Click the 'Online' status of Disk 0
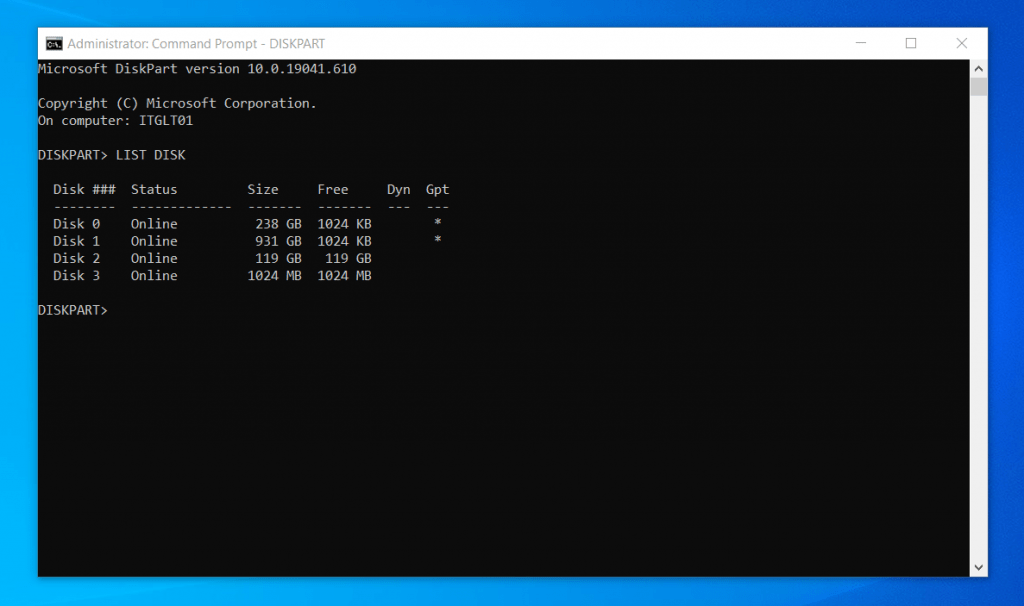This screenshot has height=606, width=1024. (154, 224)
